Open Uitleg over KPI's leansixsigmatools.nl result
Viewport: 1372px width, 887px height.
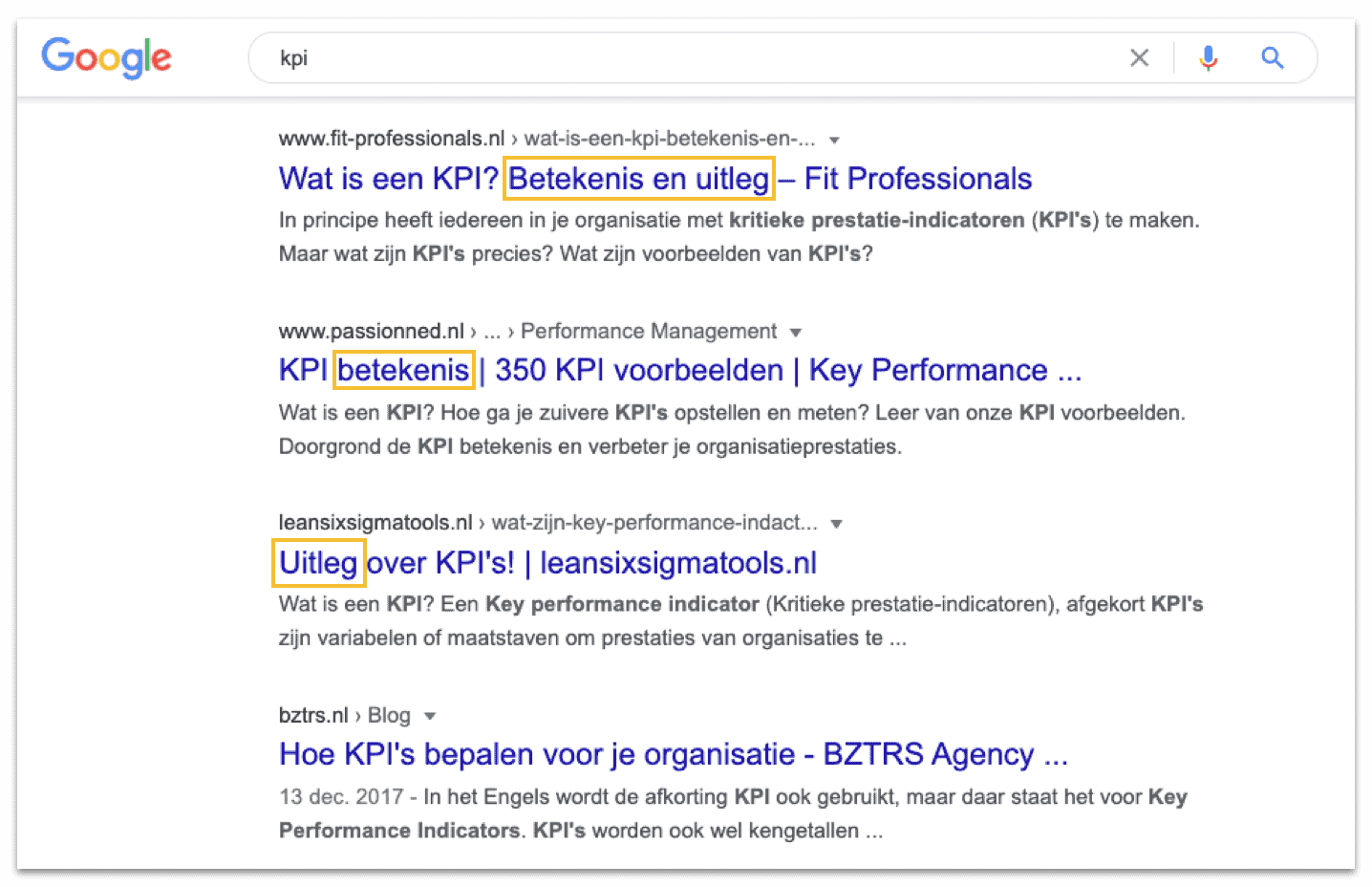[x=547, y=563]
